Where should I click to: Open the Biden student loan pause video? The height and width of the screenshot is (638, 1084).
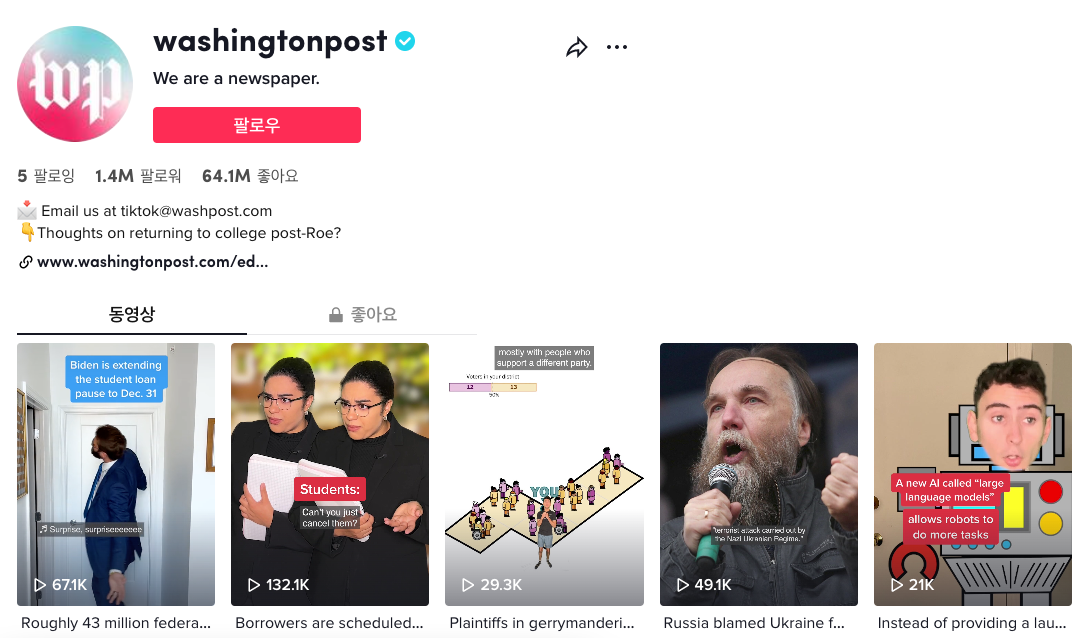[115, 474]
